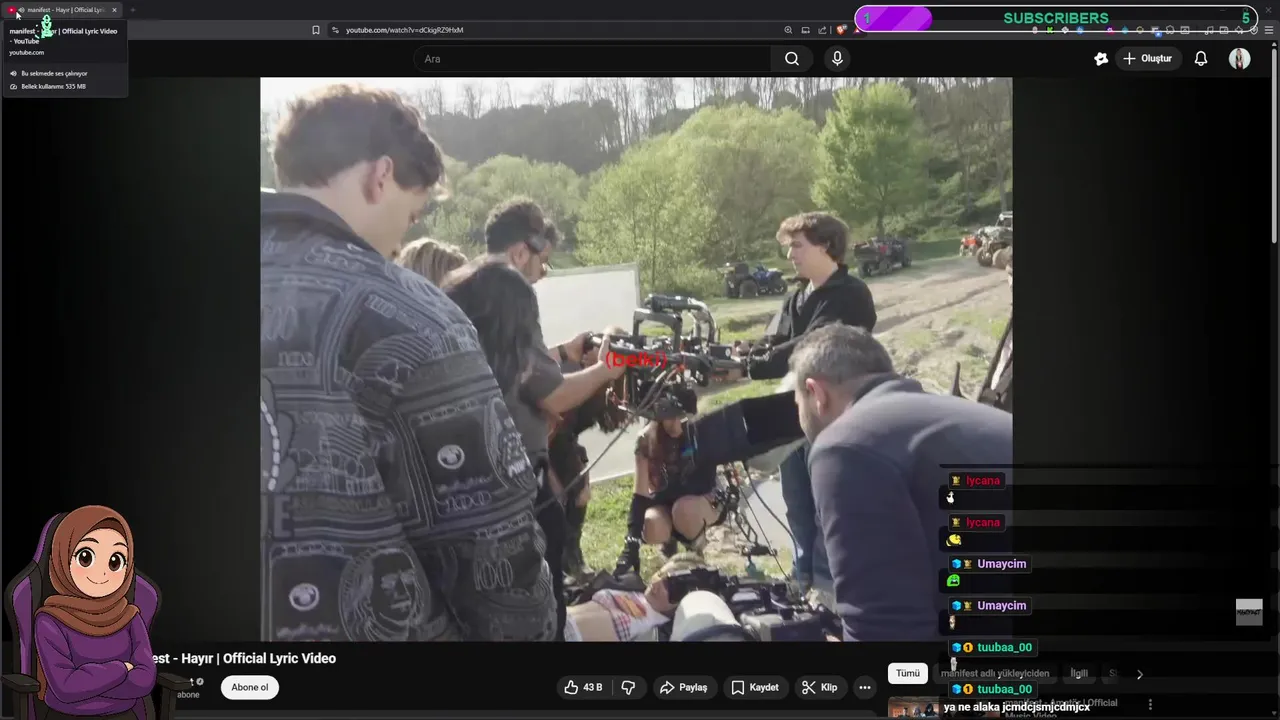The width and height of the screenshot is (1280, 720).
Task: Click the share icon in address bar
Action: click(822, 30)
